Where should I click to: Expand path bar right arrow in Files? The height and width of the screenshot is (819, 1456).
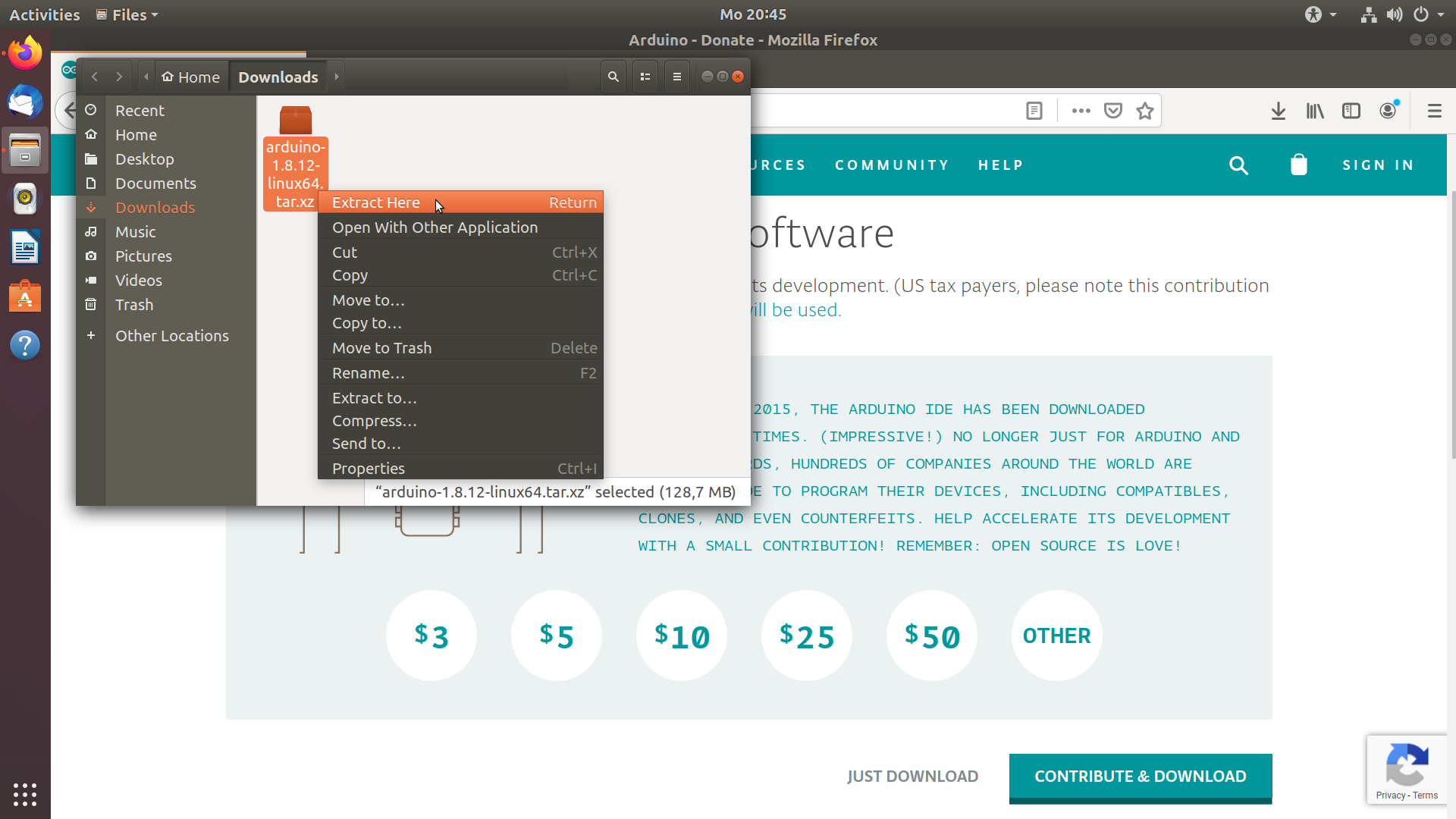pyautogui.click(x=337, y=77)
